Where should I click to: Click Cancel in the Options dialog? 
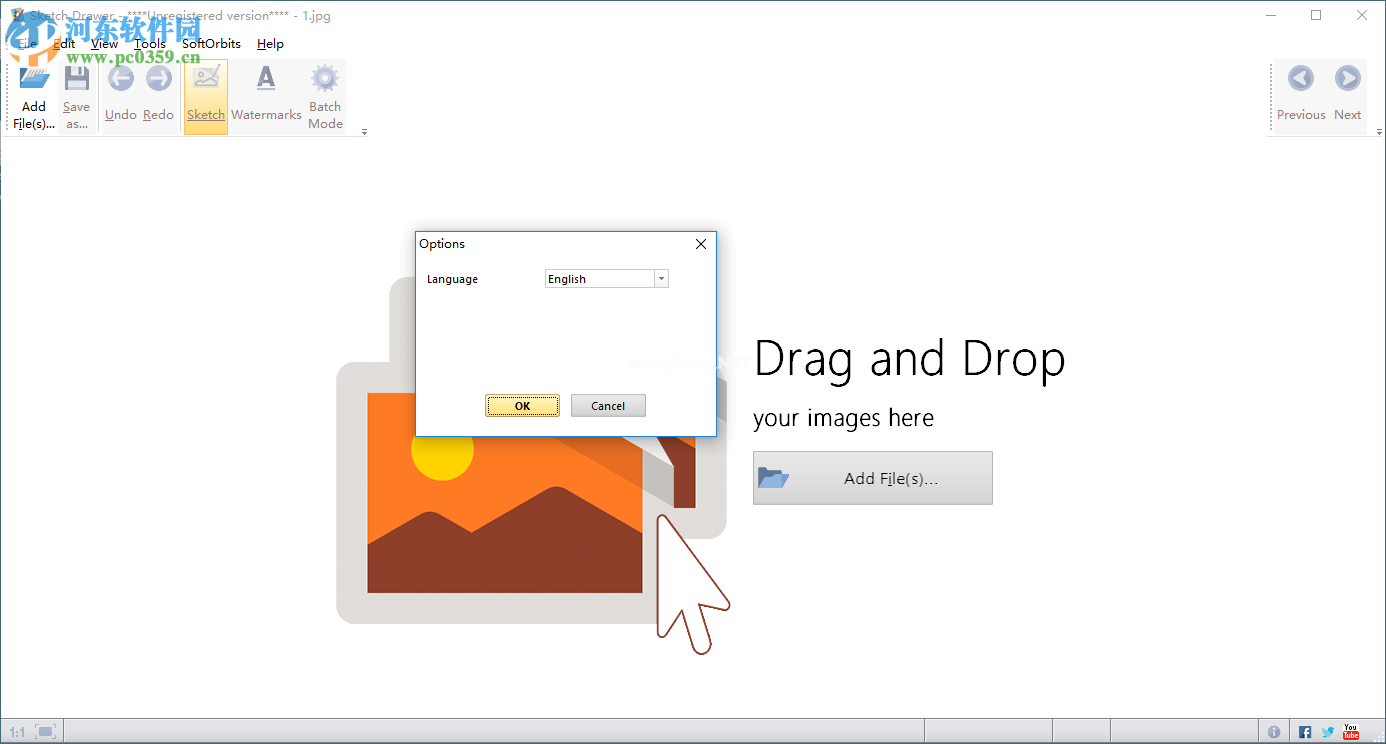pyautogui.click(x=608, y=406)
